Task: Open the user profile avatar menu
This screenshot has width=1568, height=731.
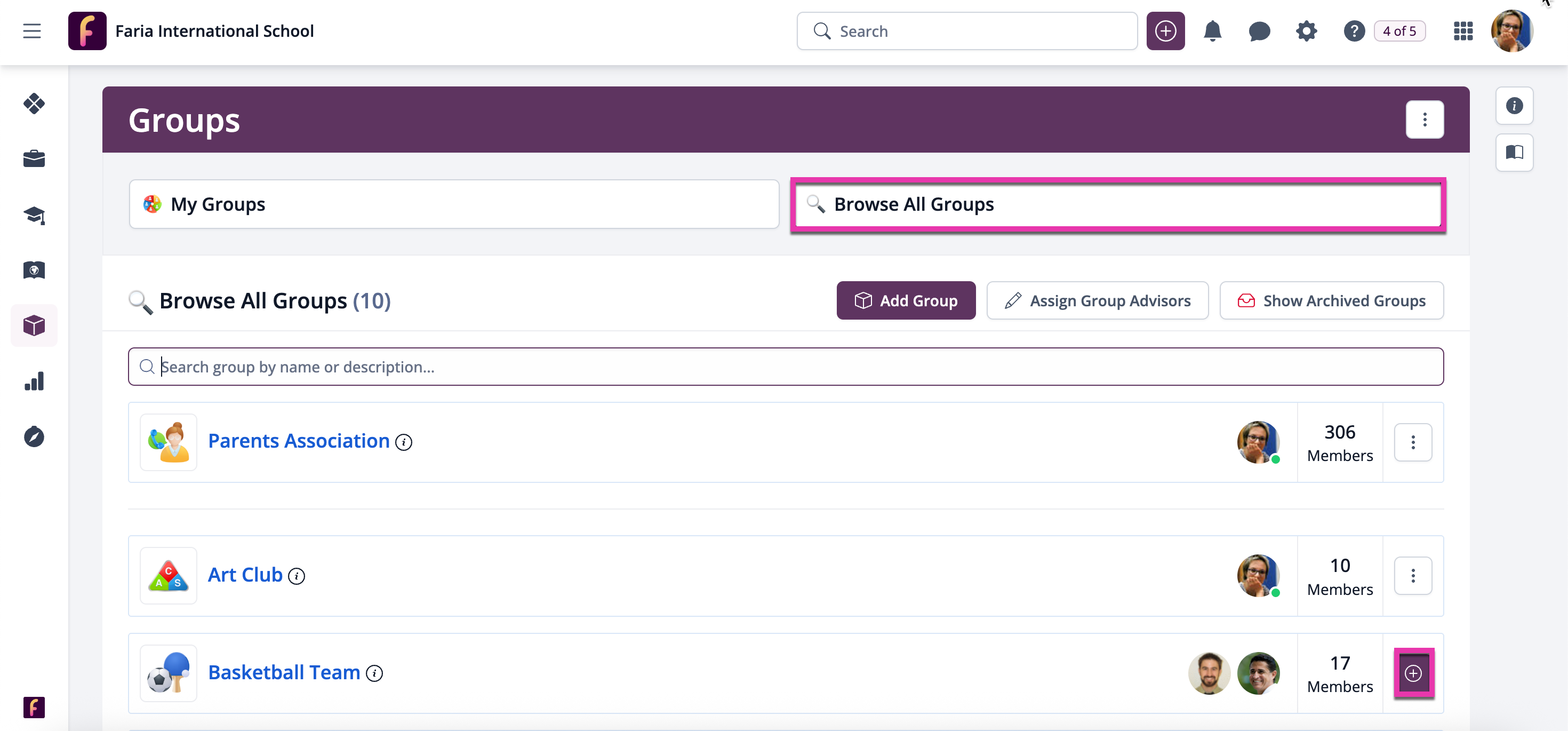Action: [1512, 30]
